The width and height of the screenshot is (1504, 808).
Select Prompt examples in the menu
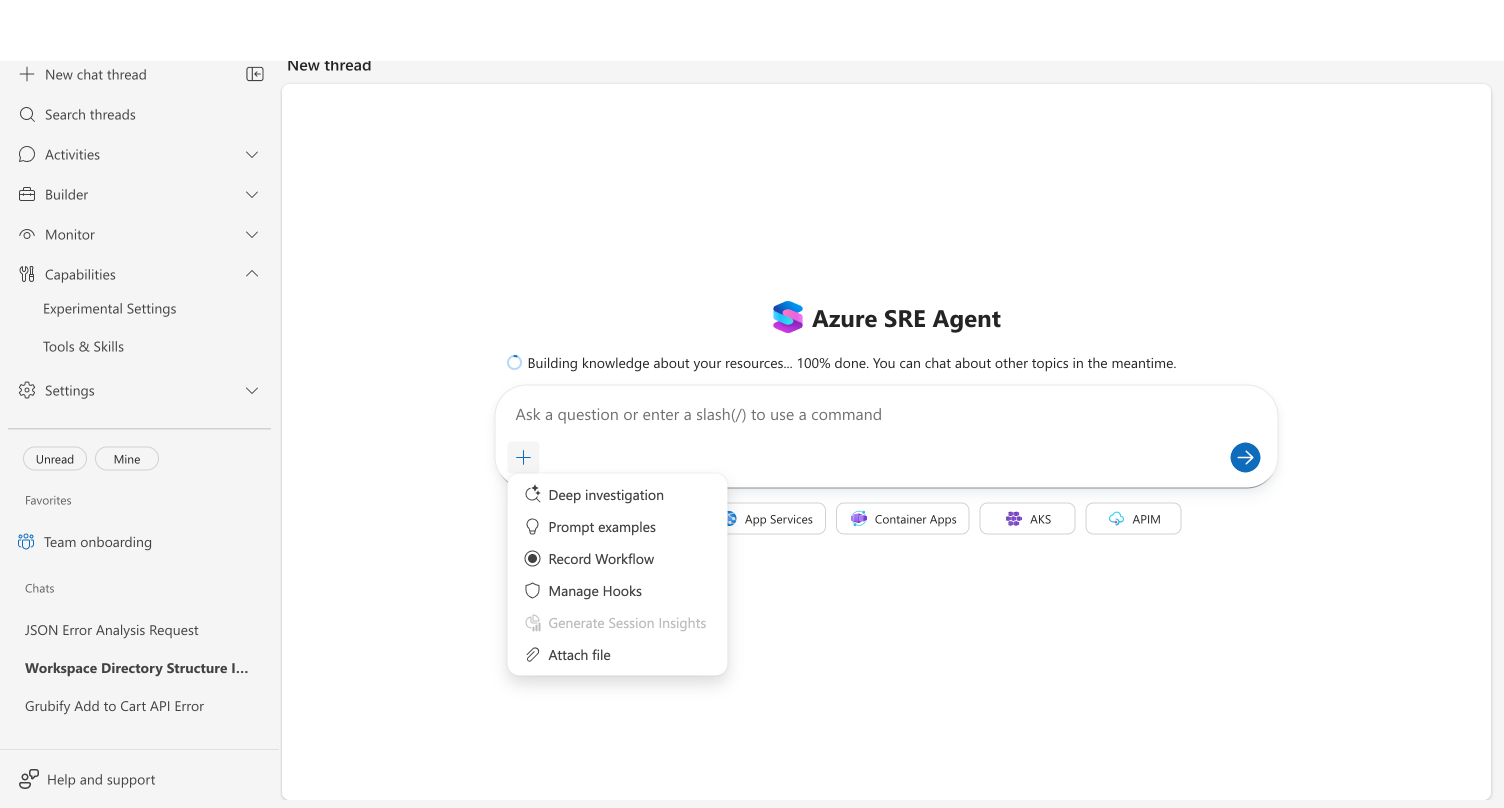(x=617, y=527)
